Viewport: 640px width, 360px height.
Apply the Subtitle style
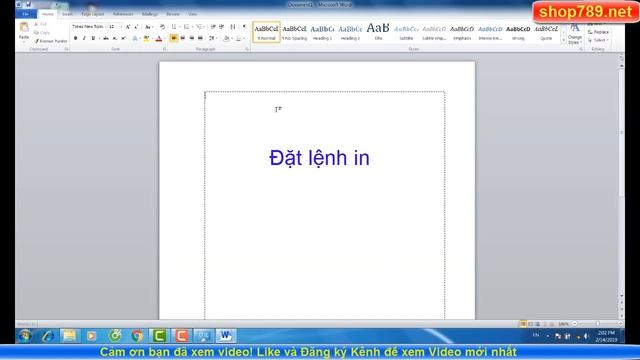pos(406,32)
